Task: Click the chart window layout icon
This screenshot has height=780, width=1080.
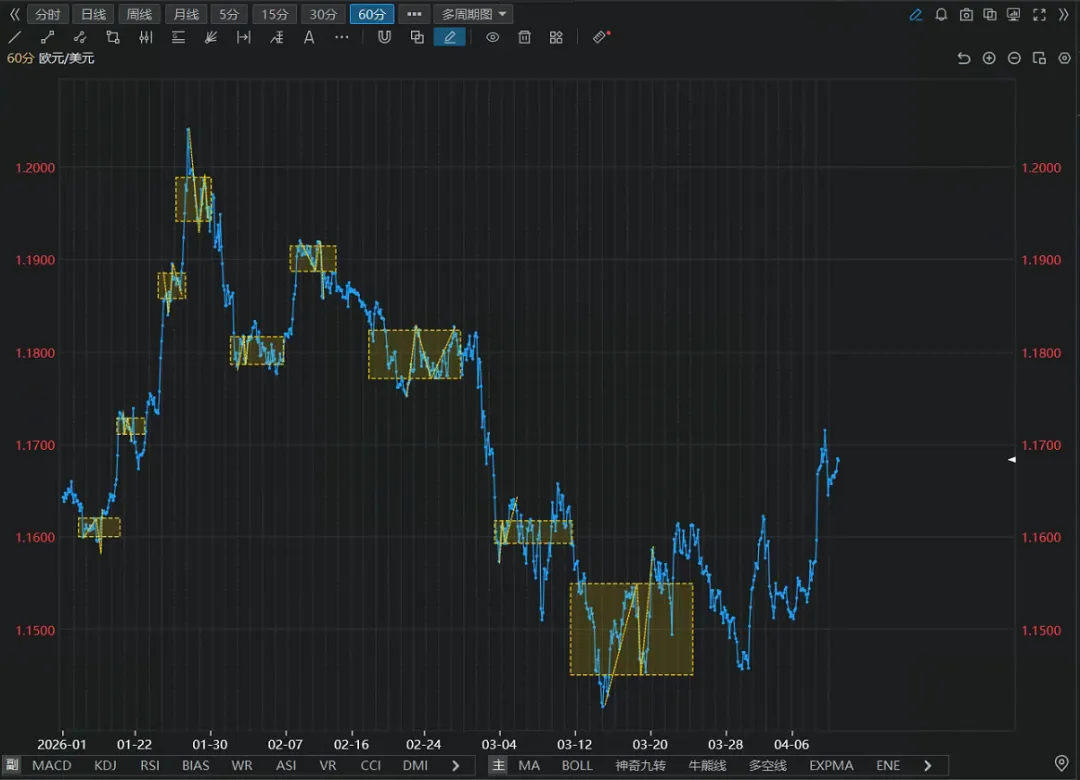Action: coord(1039,59)
